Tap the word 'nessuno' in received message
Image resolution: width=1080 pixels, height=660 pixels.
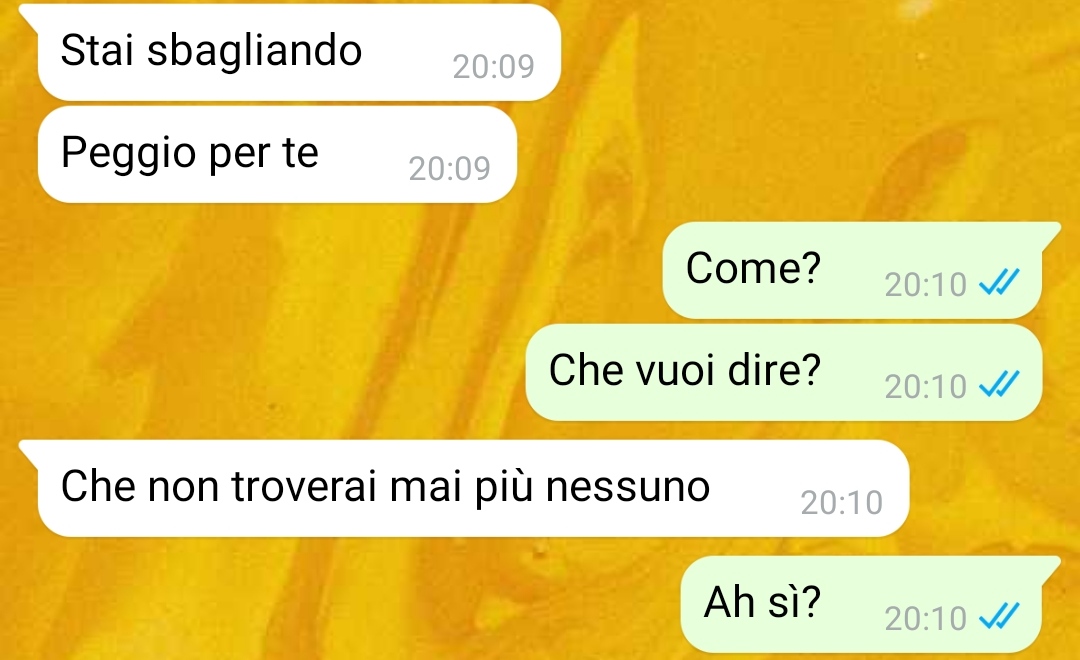click(627, 487)
